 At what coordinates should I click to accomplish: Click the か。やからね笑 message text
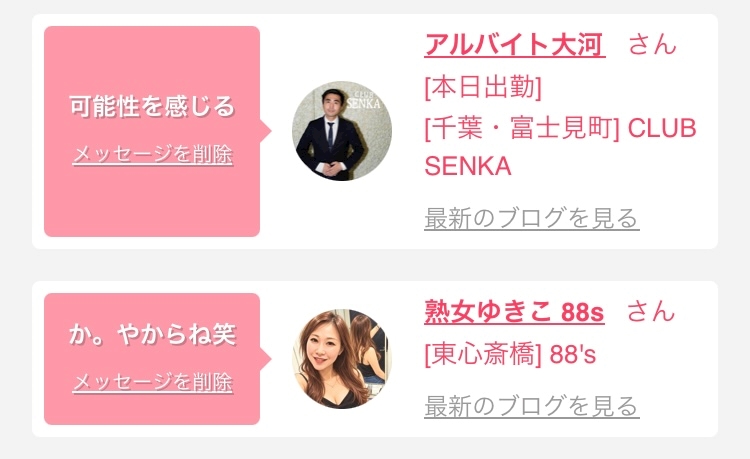click(153, 334)
